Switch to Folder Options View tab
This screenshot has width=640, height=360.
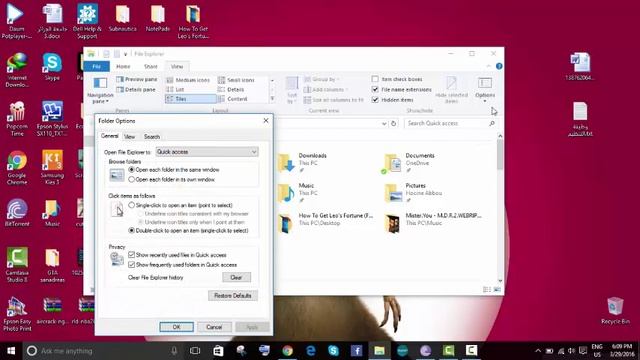click(x=130, y=137)
